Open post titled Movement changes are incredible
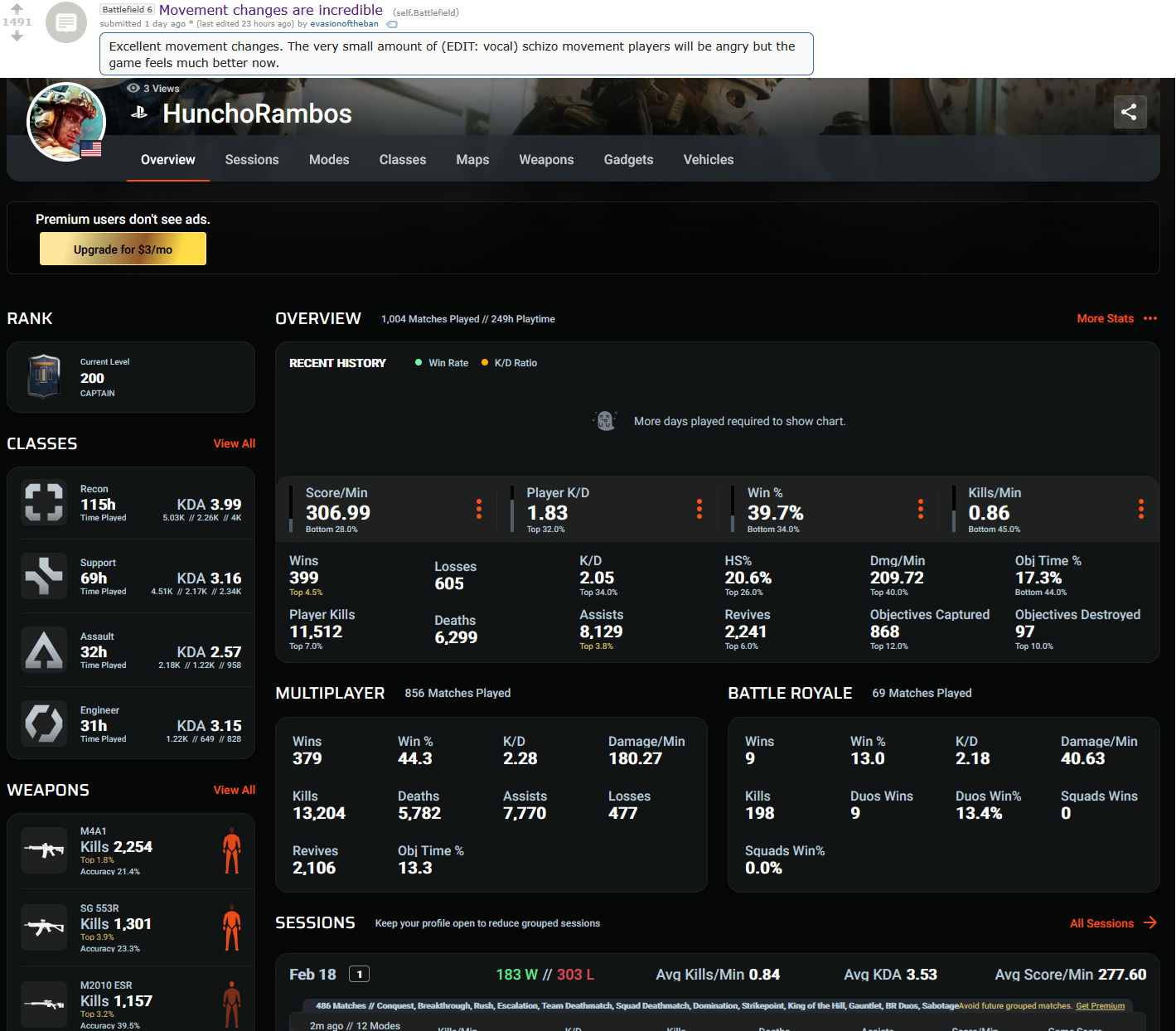The image size is (1176, 1031). point(271,10)
